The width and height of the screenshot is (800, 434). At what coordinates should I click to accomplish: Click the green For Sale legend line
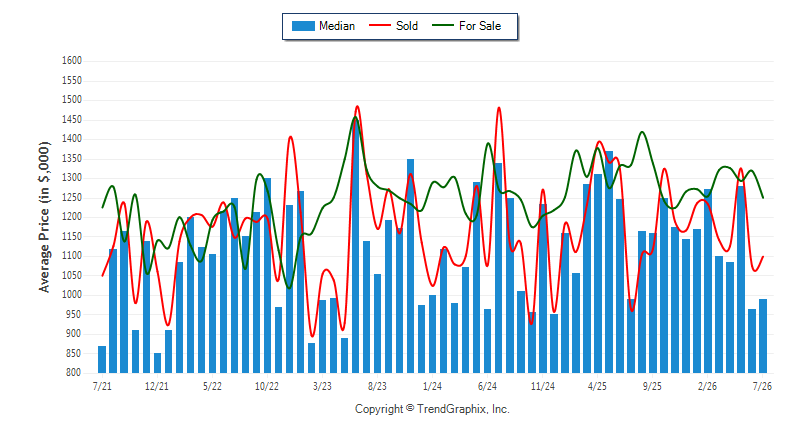[x=443, y=25]
